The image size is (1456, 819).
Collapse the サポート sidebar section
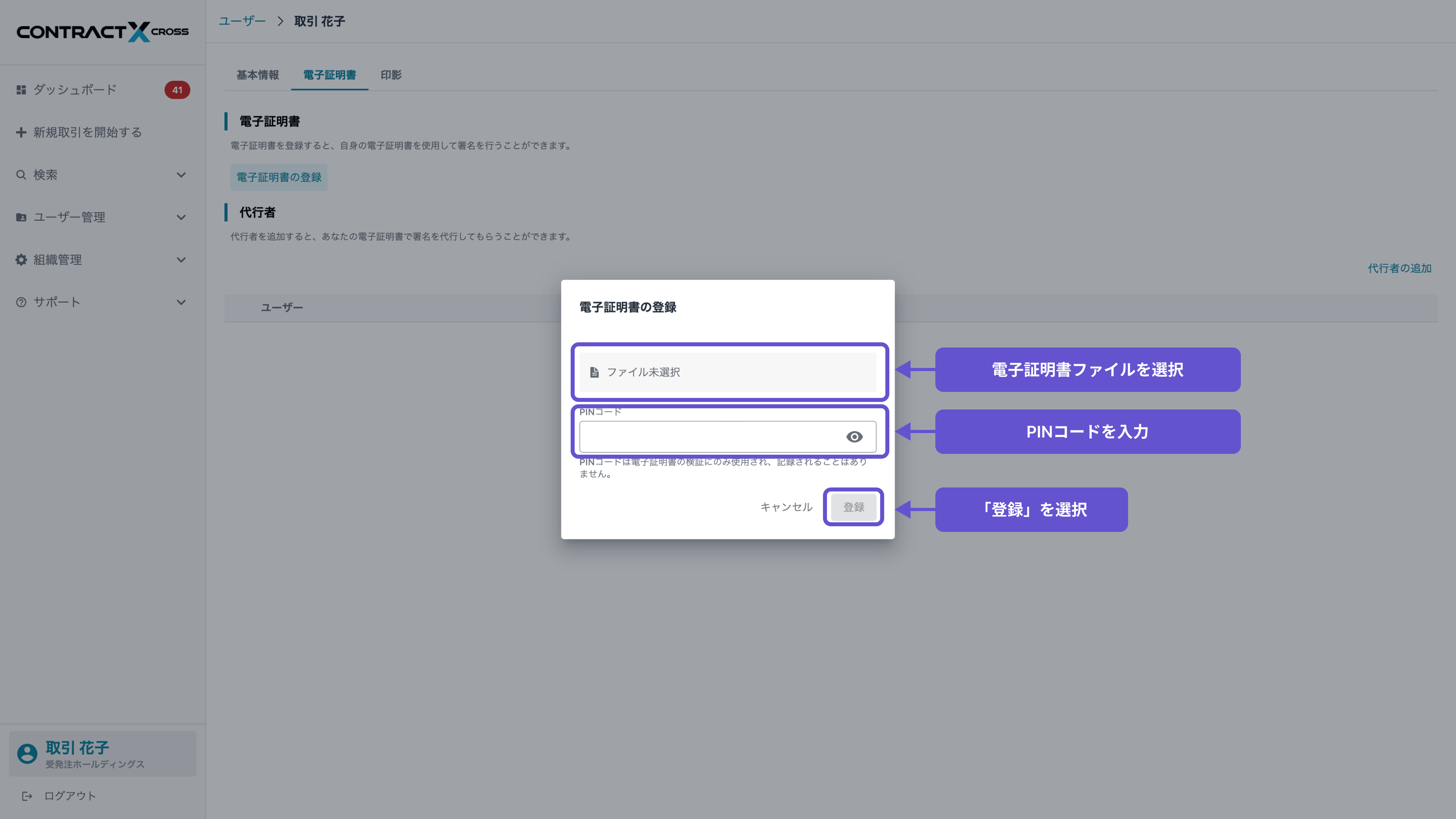(181, 302)
